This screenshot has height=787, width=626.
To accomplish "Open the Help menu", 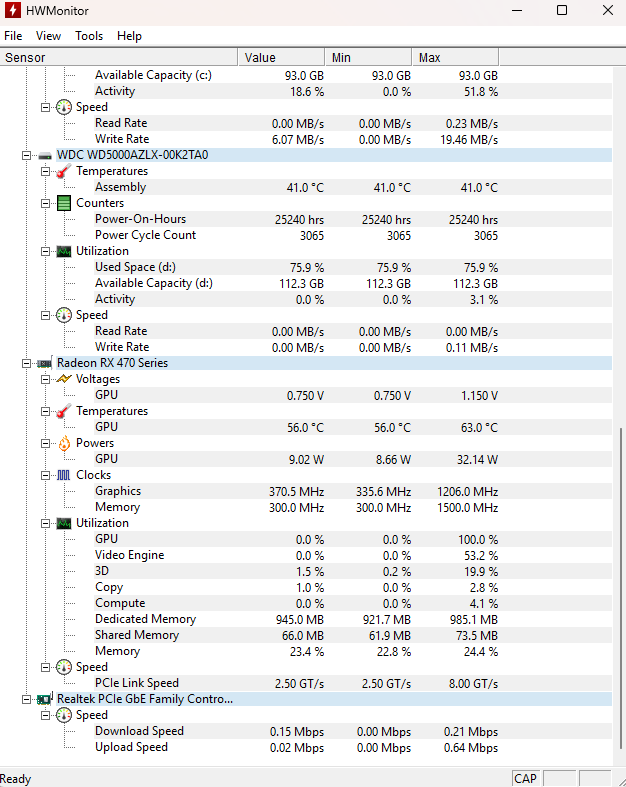I will pyautogui.click(x=129, y=35).
